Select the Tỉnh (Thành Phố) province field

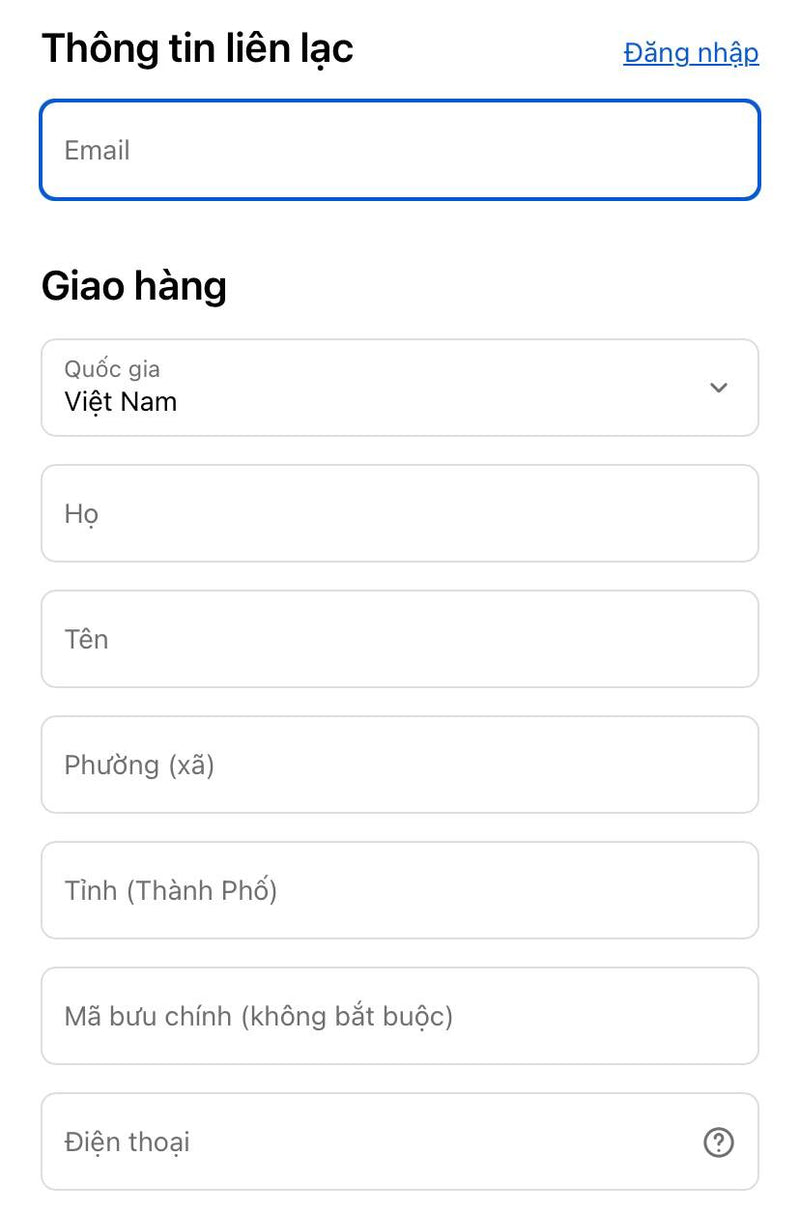pos(400,890)
